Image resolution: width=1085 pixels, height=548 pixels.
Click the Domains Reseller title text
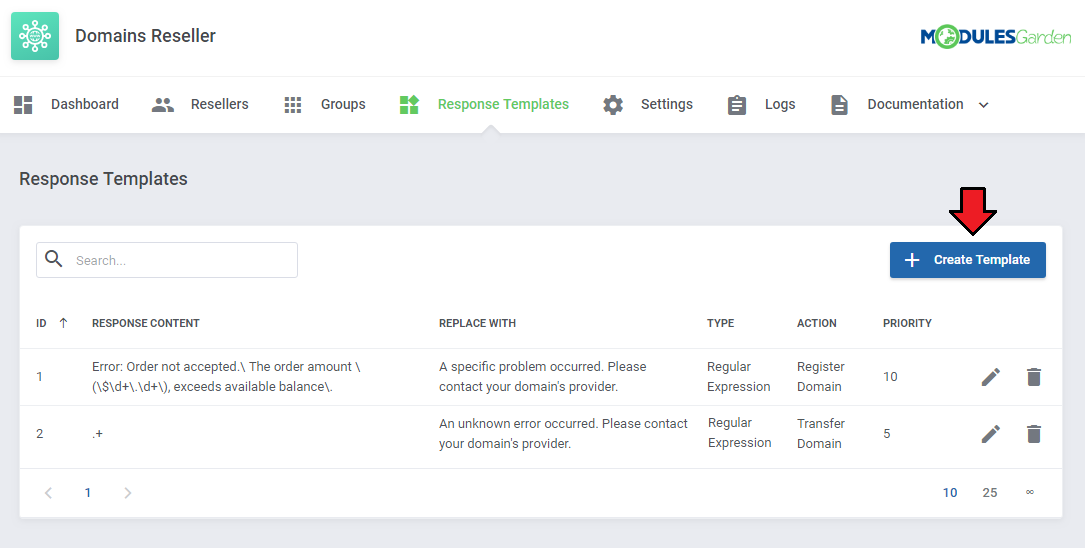click(145, 36)
